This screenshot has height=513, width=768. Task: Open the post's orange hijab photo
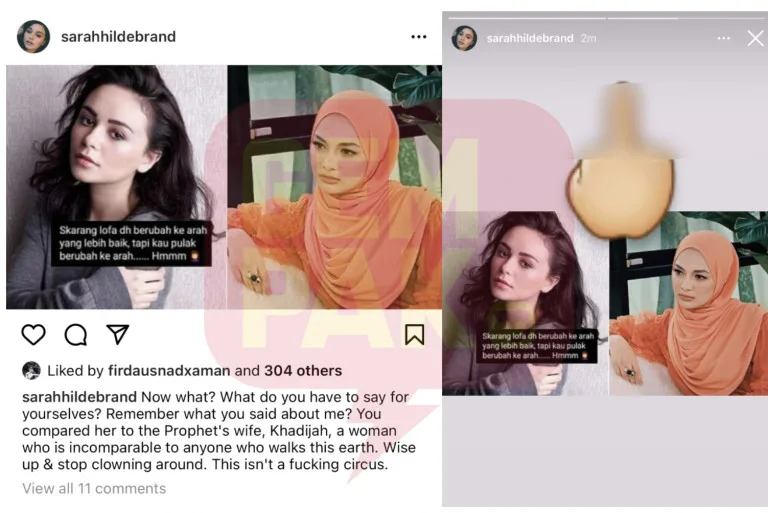[335, 187]
